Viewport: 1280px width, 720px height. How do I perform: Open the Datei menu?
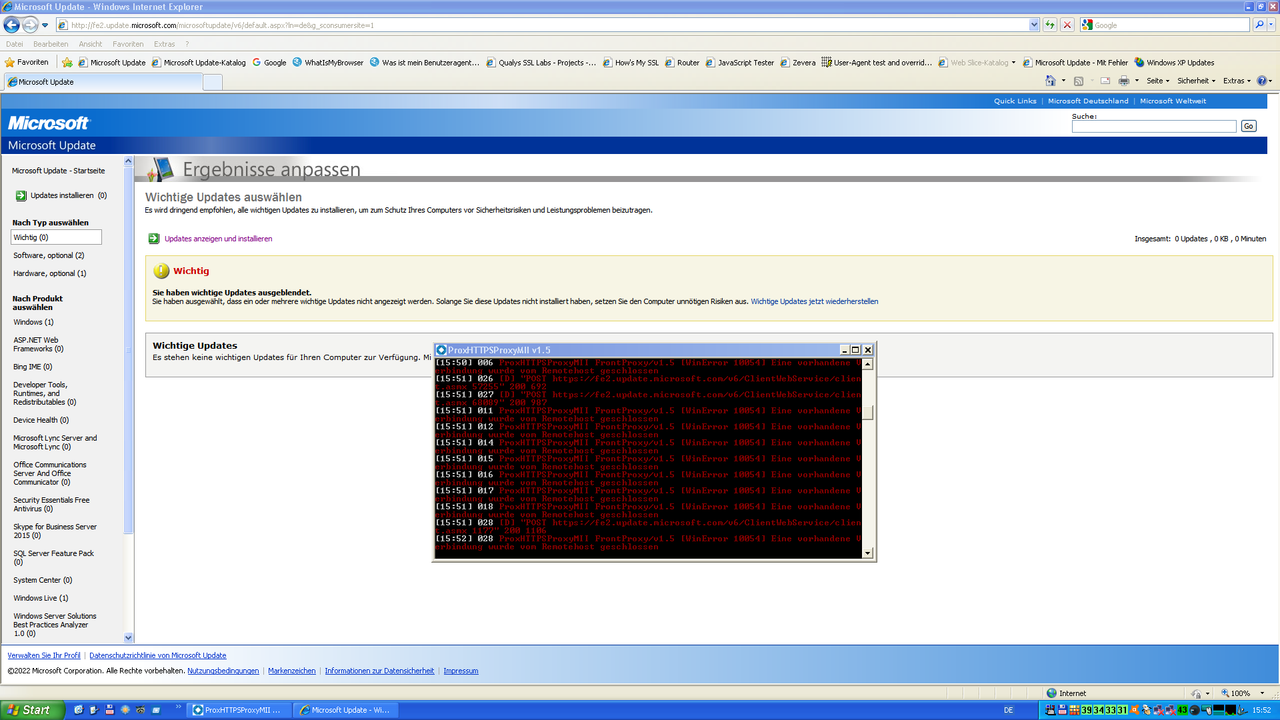click(x=14, y=44)
